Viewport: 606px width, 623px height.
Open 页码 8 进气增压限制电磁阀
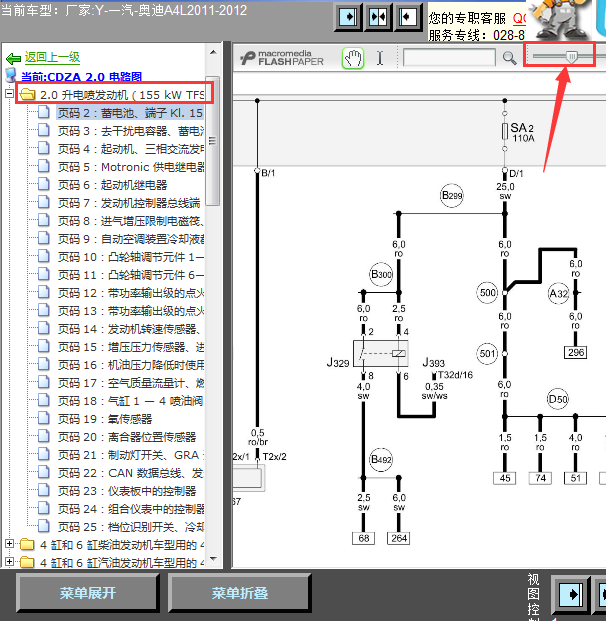click(131, 221)
